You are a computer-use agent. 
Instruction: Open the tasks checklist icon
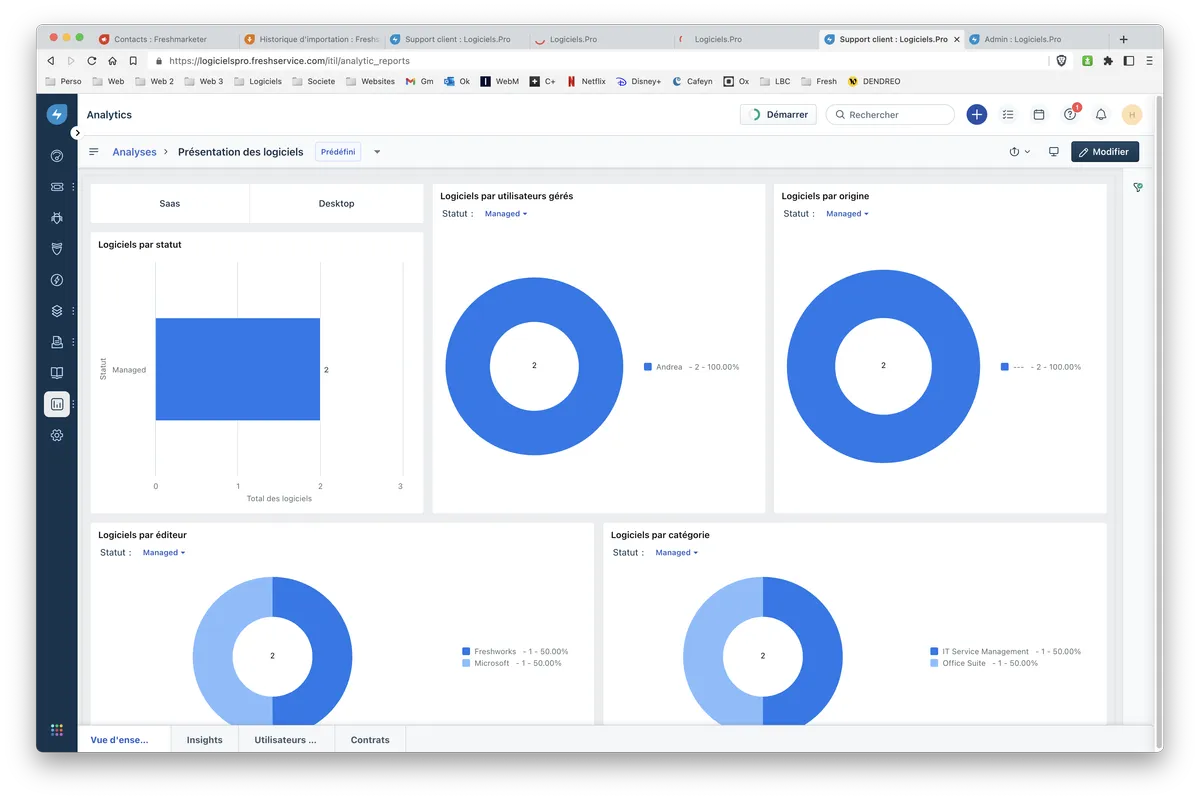click(x=1008, y=115)
